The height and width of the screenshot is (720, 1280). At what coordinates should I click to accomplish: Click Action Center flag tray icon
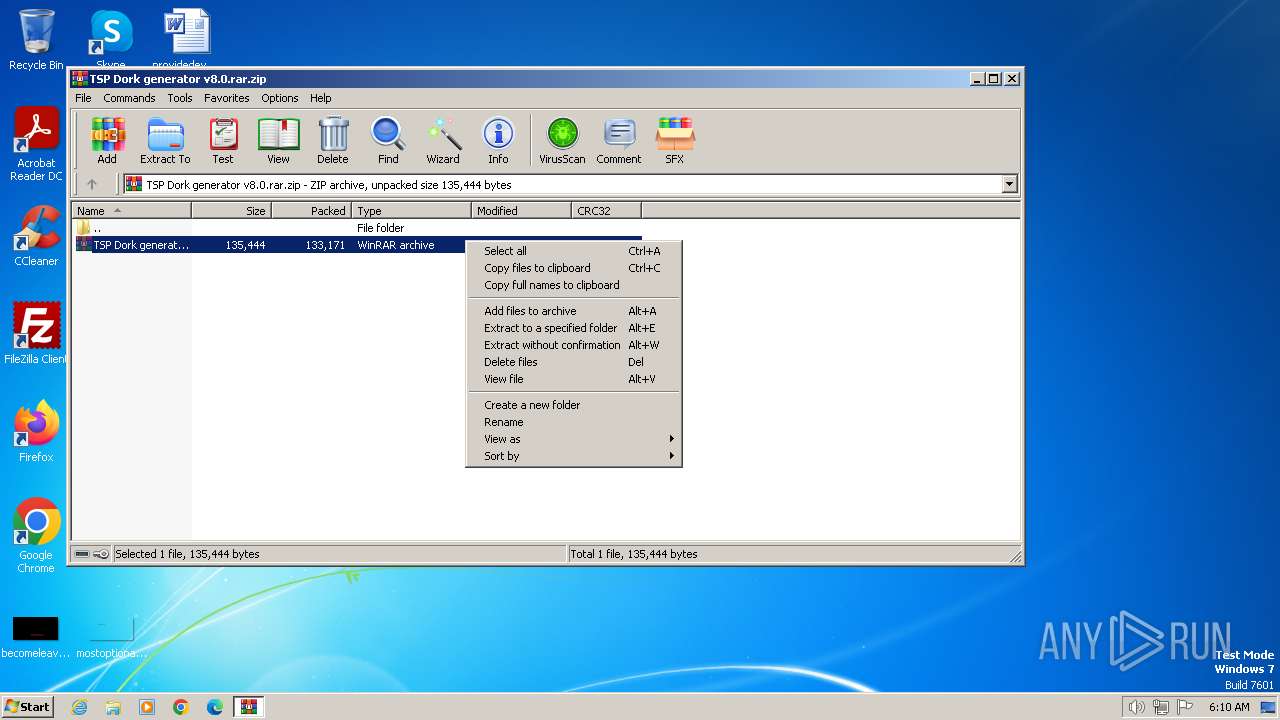(x=1185, y=707)
